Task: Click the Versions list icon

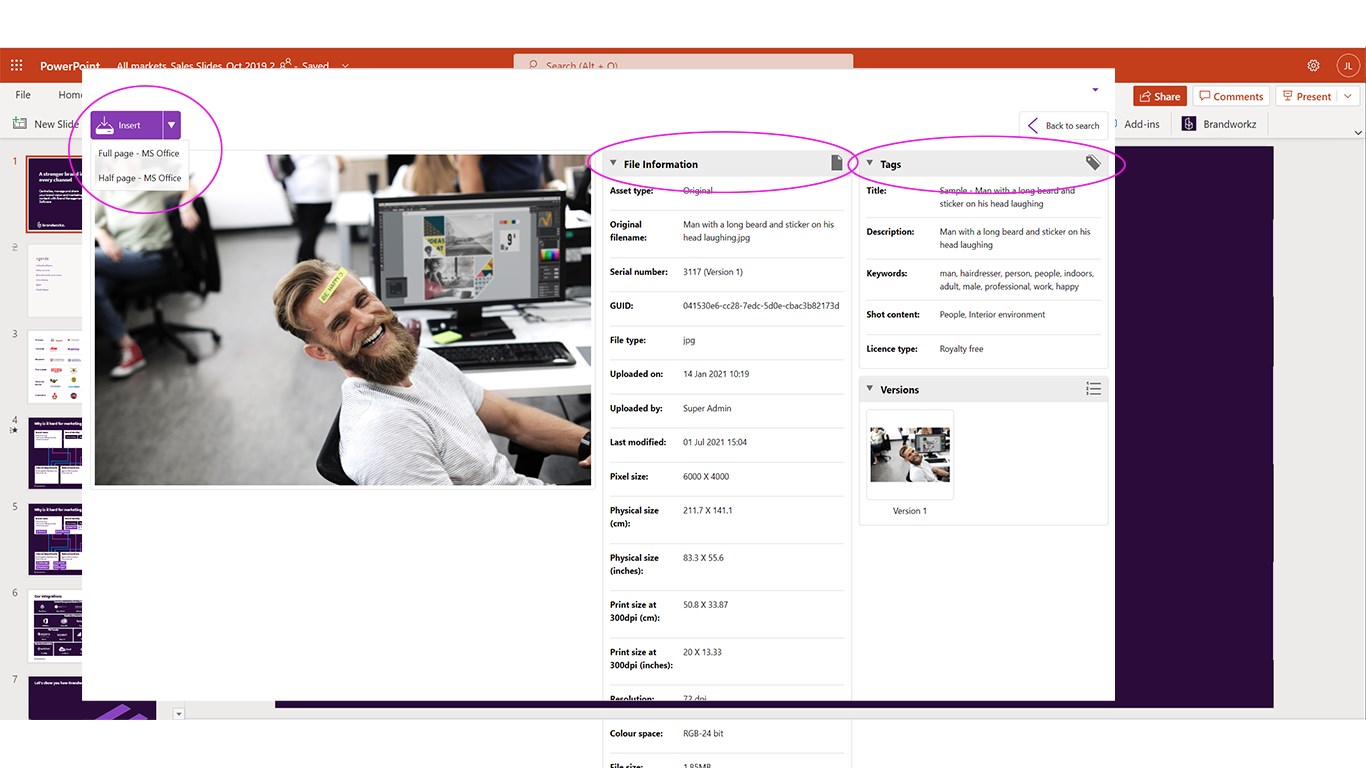Action: pyautogui.click(x=1093, y=389)
